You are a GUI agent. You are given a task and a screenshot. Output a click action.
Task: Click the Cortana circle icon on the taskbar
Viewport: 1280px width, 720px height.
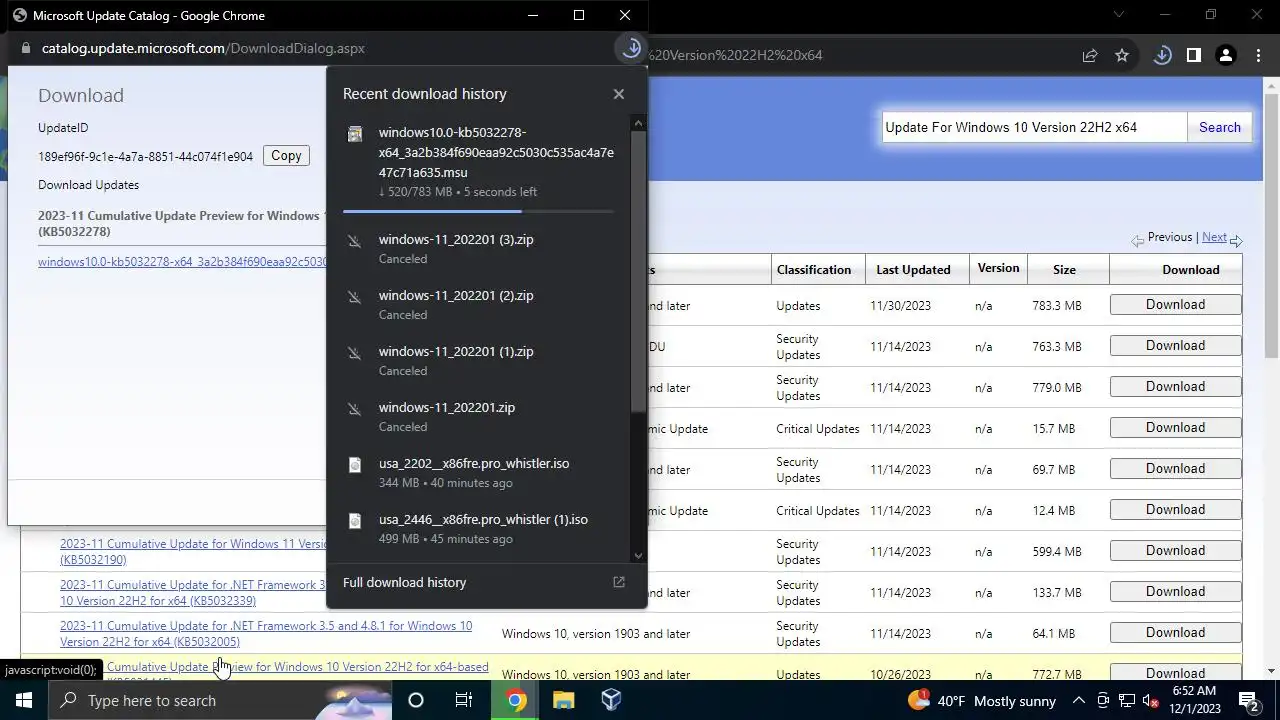click(x=416, y=700)
